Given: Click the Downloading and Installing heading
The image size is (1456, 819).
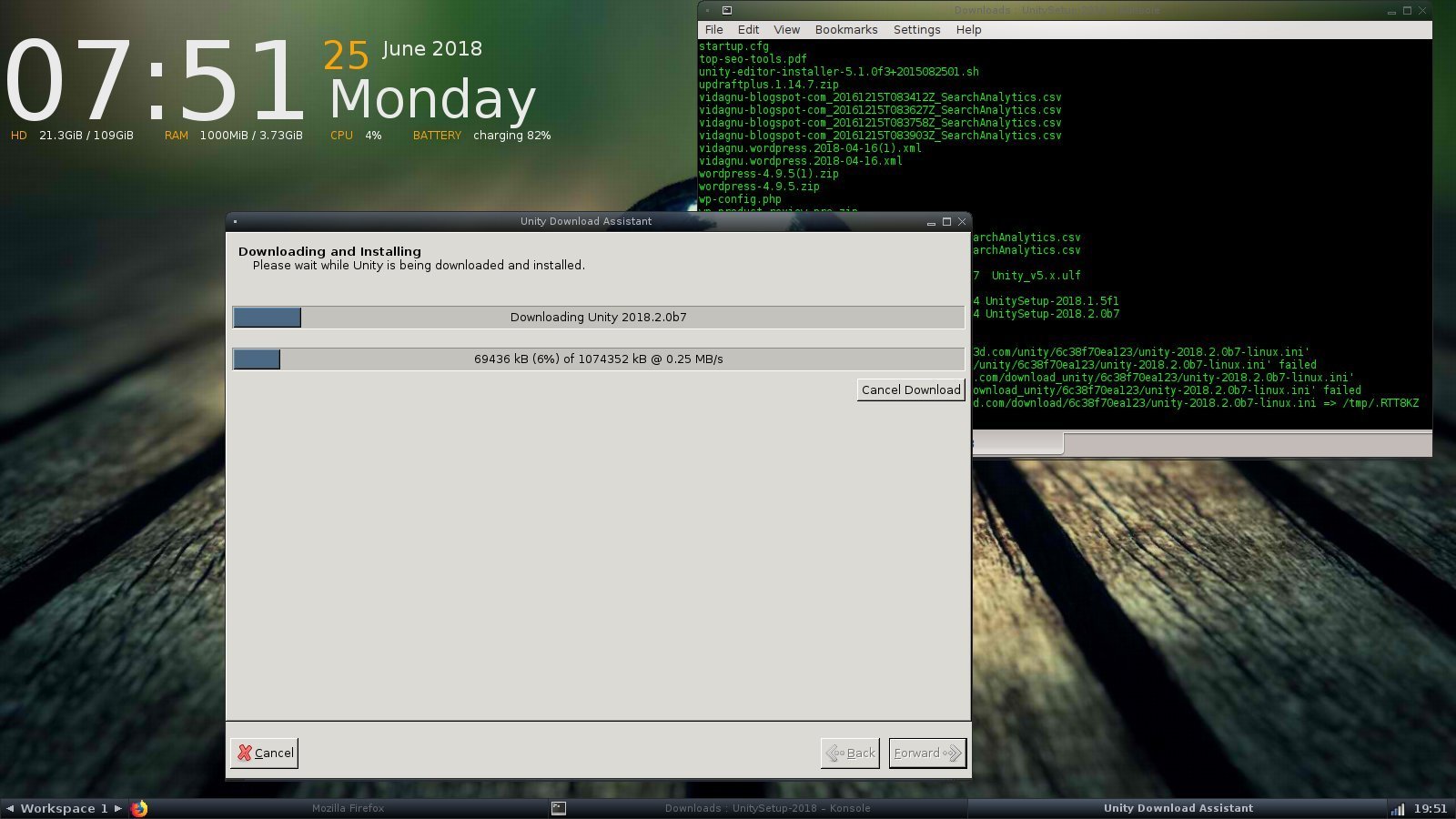Looking at the screenshot, I should [329, 251].
